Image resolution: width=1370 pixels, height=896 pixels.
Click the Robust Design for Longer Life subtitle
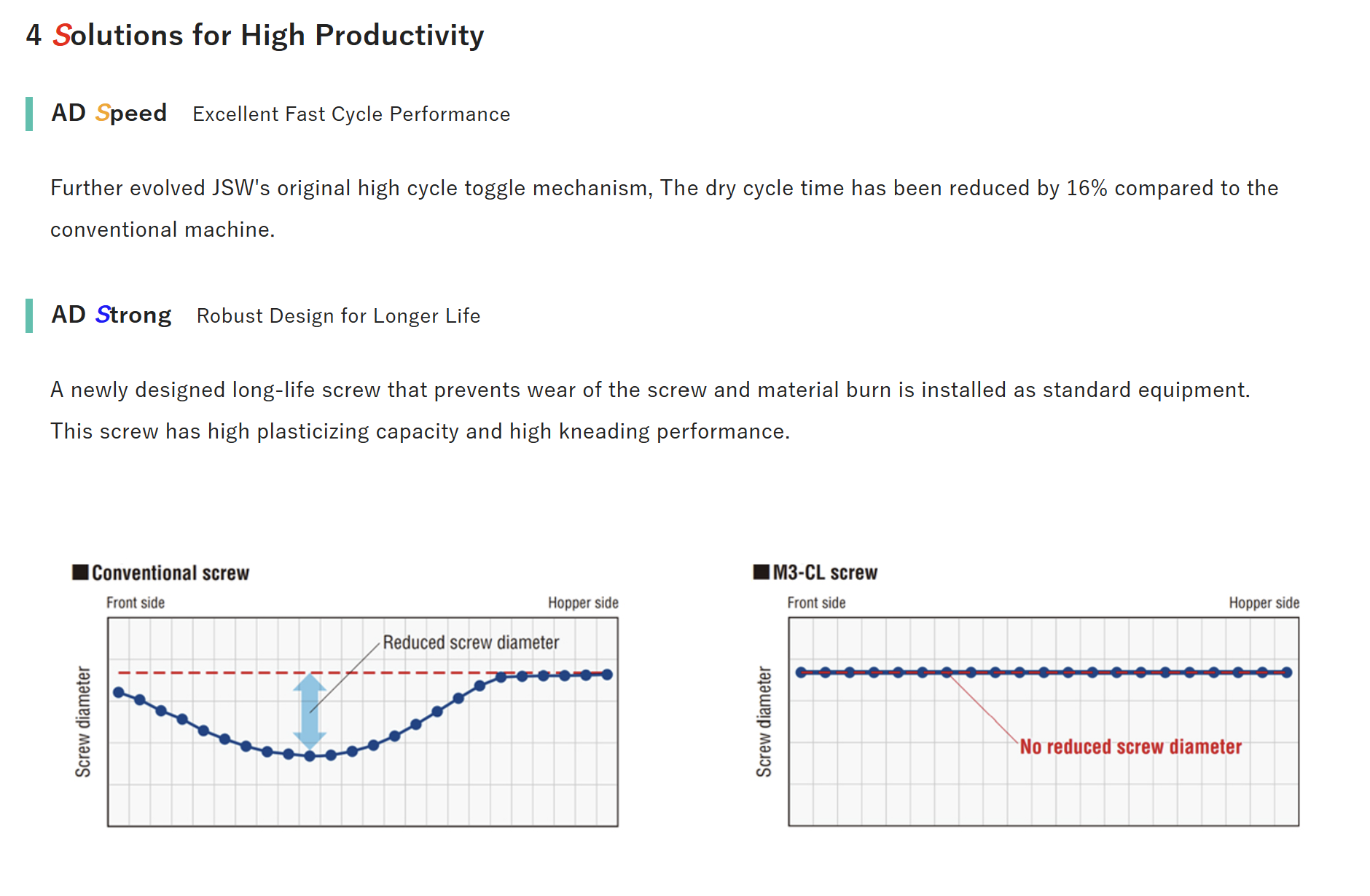(338, 316)
